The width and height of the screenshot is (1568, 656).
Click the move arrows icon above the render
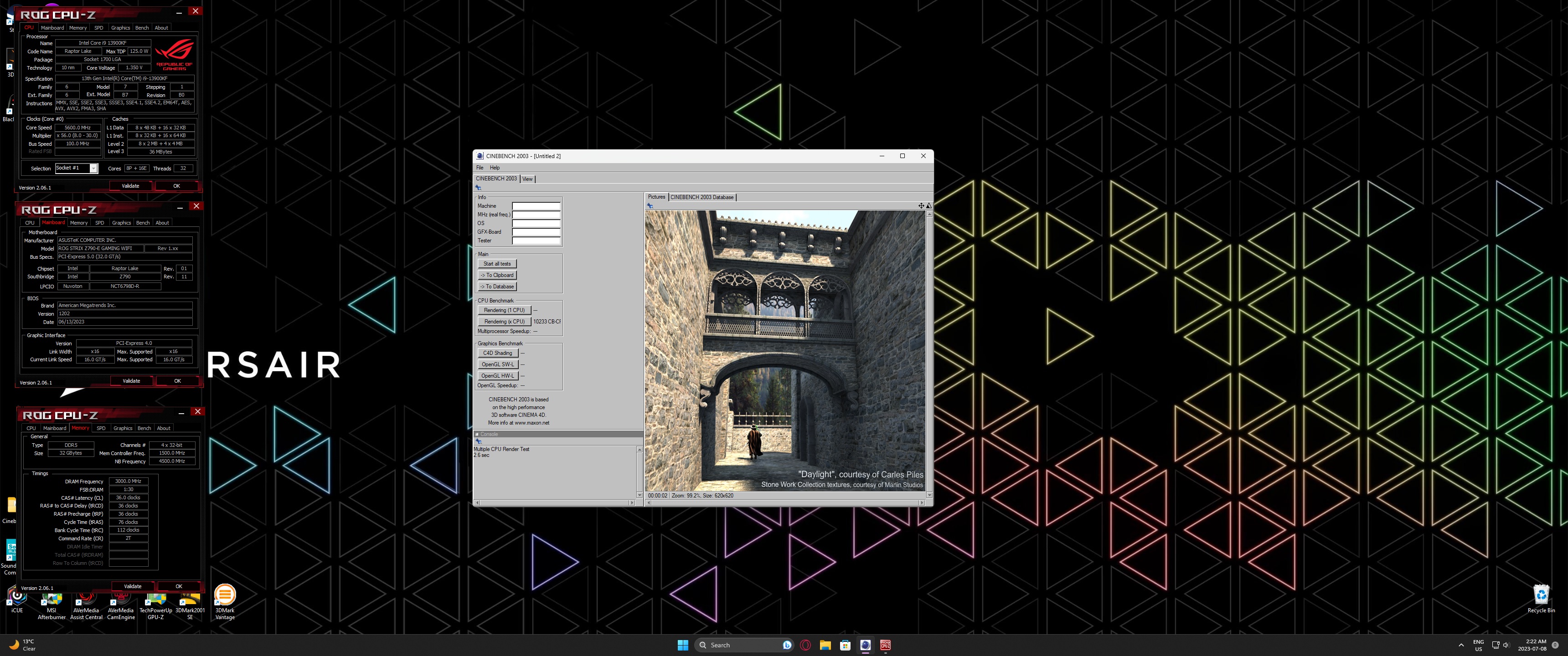(921, 206)
